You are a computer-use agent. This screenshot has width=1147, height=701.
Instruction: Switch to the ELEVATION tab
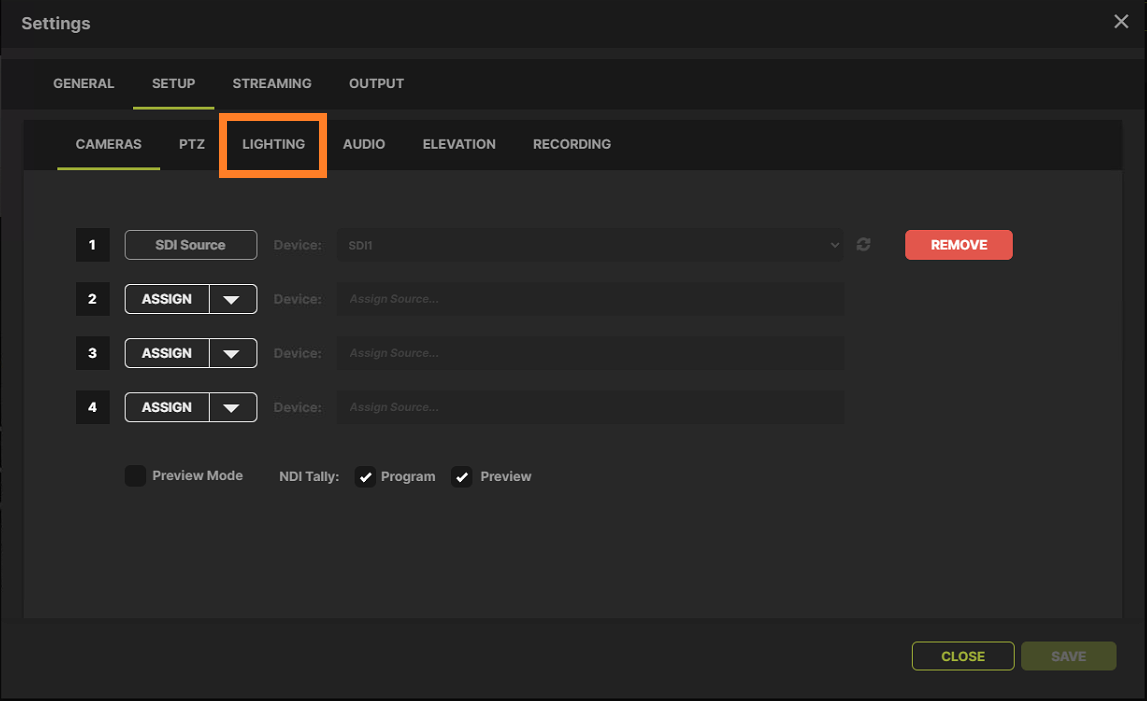459,144
